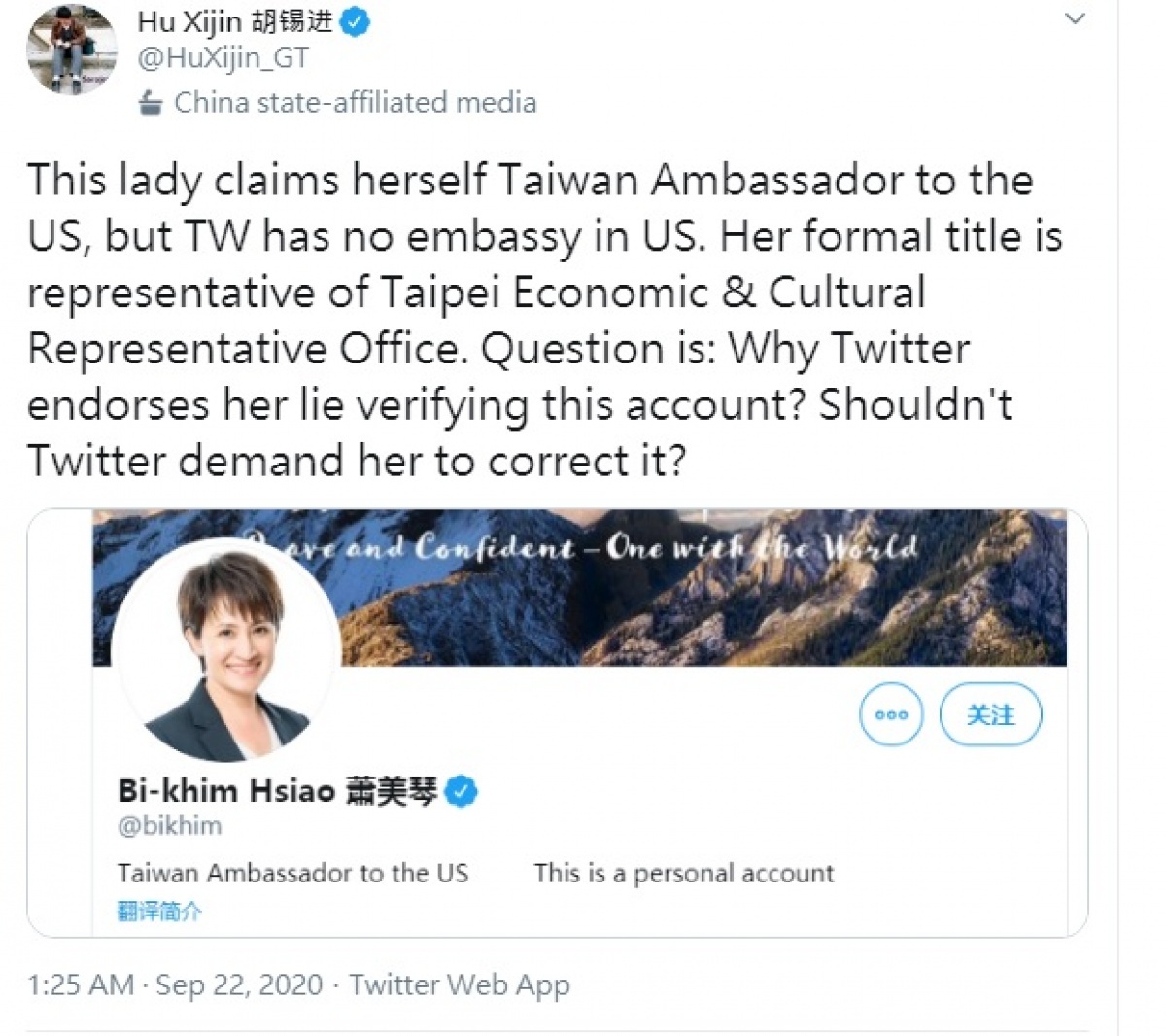Click the Bi-khim Hsiao 蕭美琴 display name
The width and height of the screenshot is (1166, 1036).
click(x=278, y=791)
